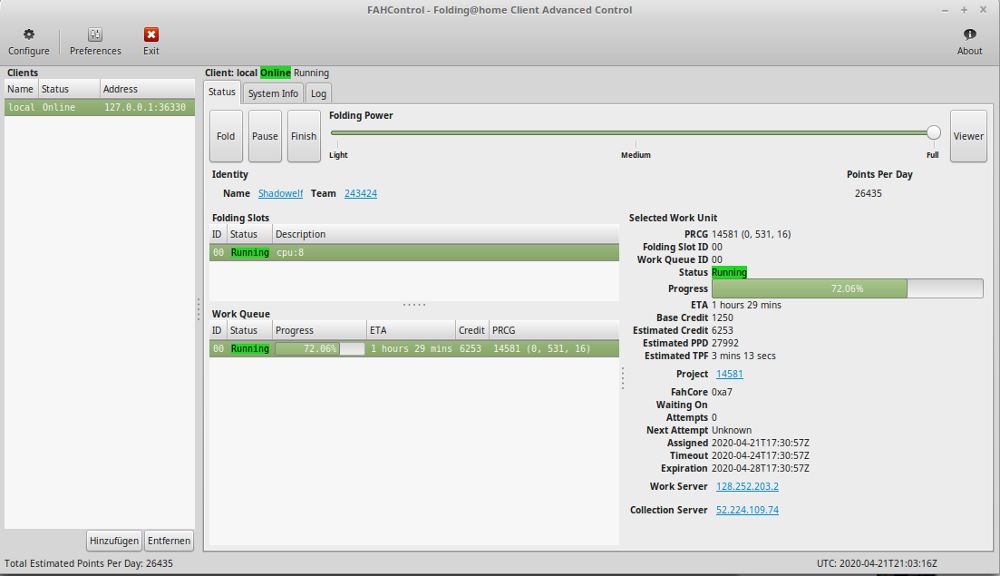Click the Timeout 2020-04-24 value
The width and height of the screenshot is (1000, 576).
760,455
